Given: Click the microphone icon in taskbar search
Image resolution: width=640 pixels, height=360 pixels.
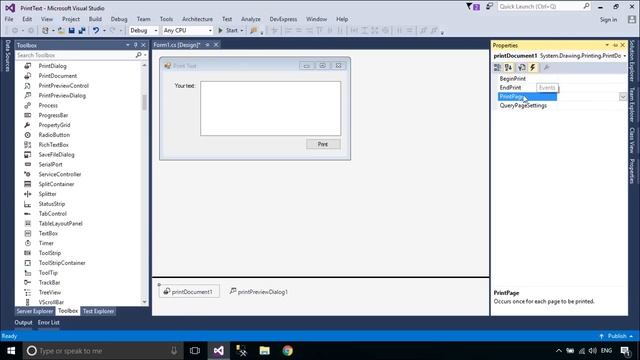Looking at the screenshot, I should tap(174, 351).
